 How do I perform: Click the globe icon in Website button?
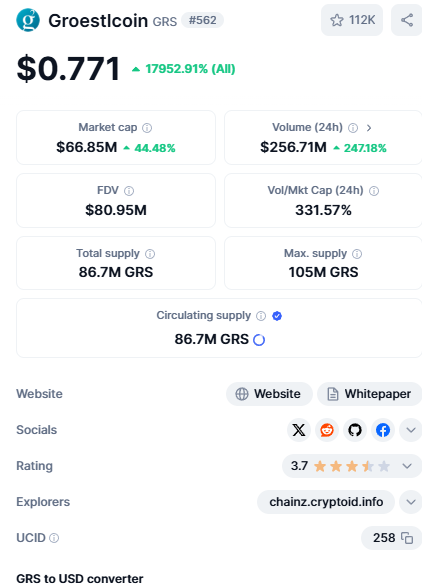(242, 394)
